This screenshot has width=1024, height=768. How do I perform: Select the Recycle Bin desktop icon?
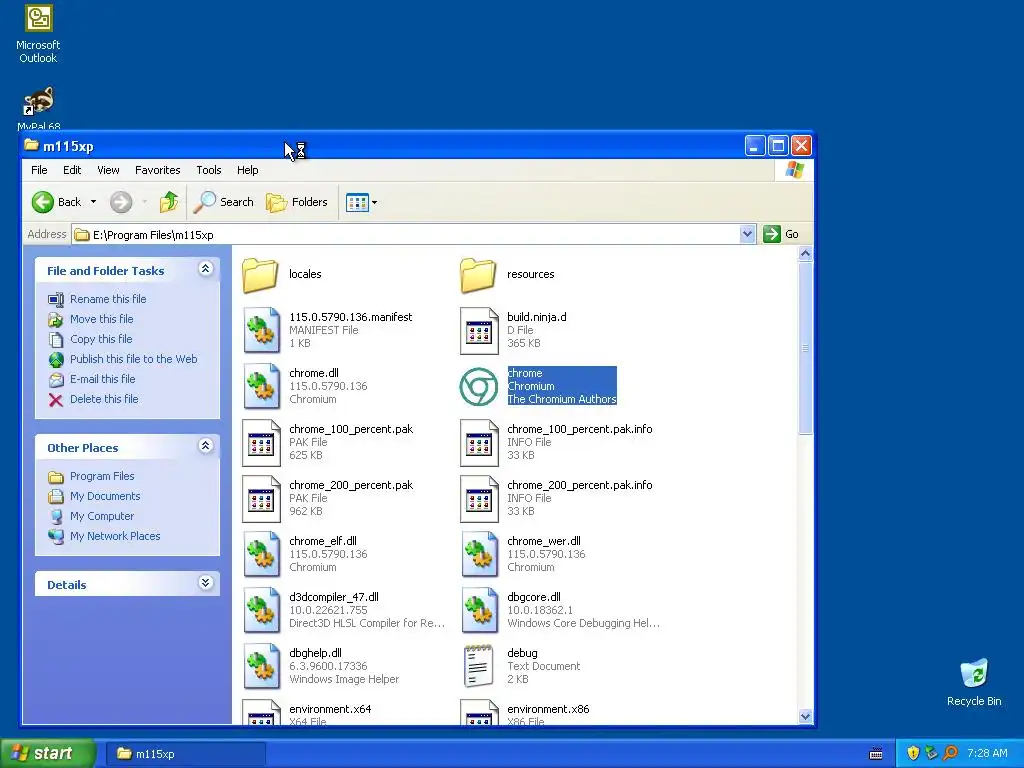[x=974, y=682]
